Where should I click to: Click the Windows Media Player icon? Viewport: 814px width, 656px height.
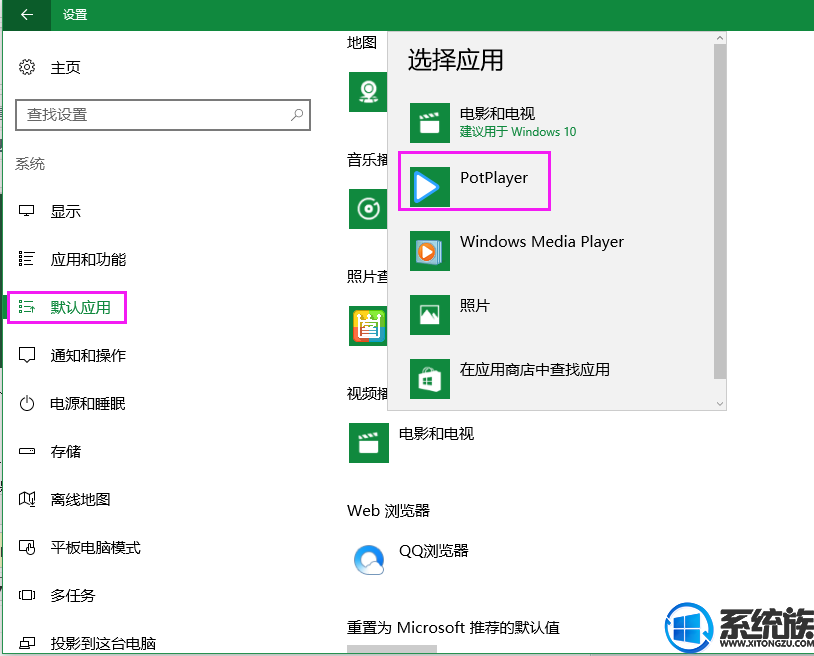point(430,251)
